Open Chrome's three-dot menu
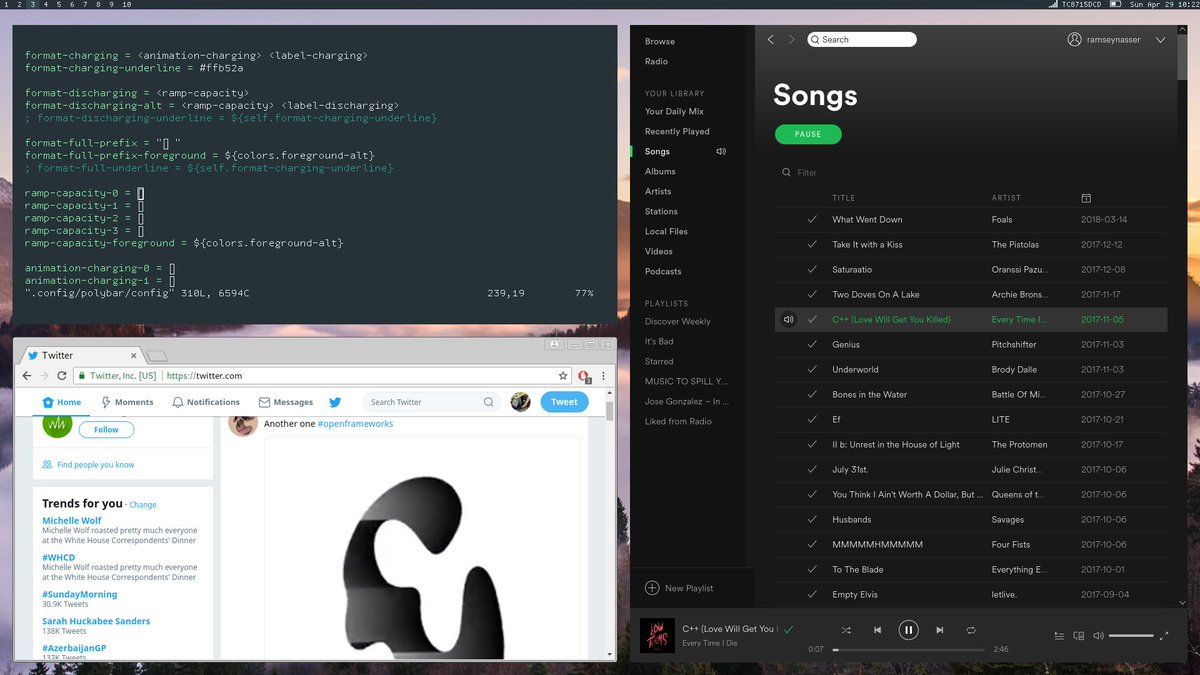 605,376
